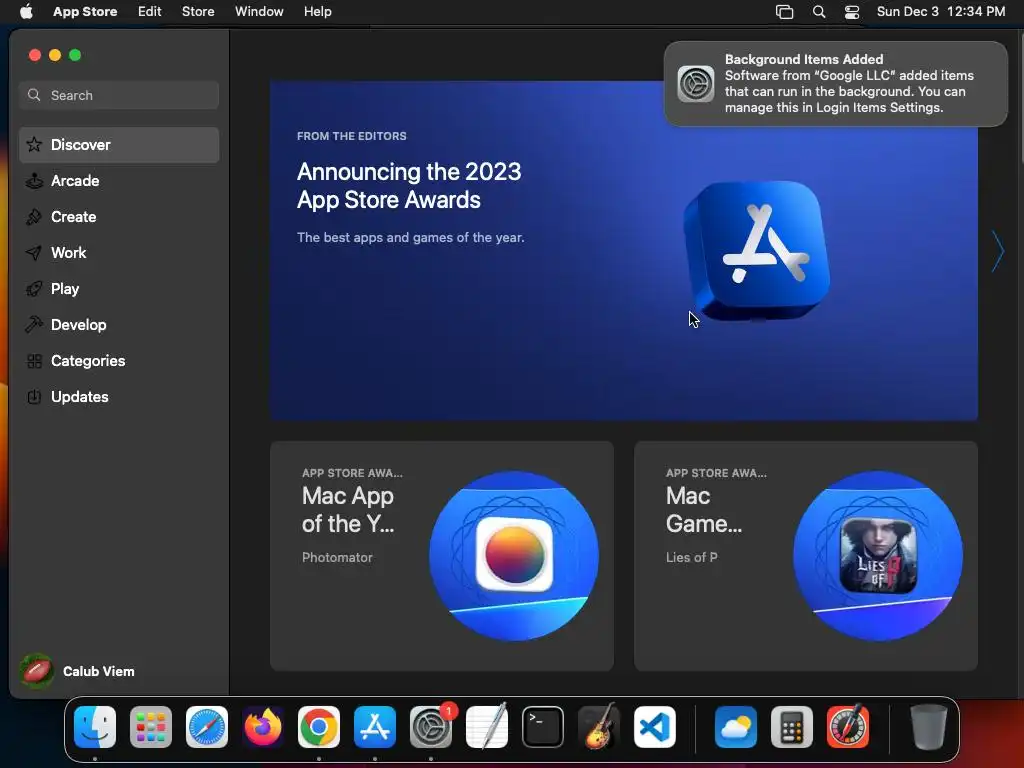Click the vertical scrollbar at window edge
The width and height of the screenshot is (1024, 768).
pos(1021,98)
